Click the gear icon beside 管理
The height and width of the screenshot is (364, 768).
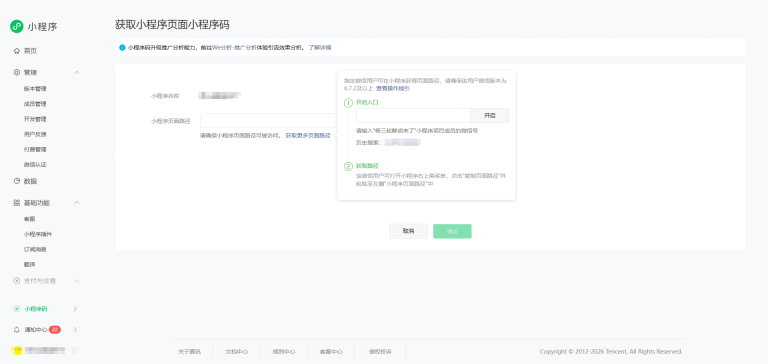coord(17,73)
